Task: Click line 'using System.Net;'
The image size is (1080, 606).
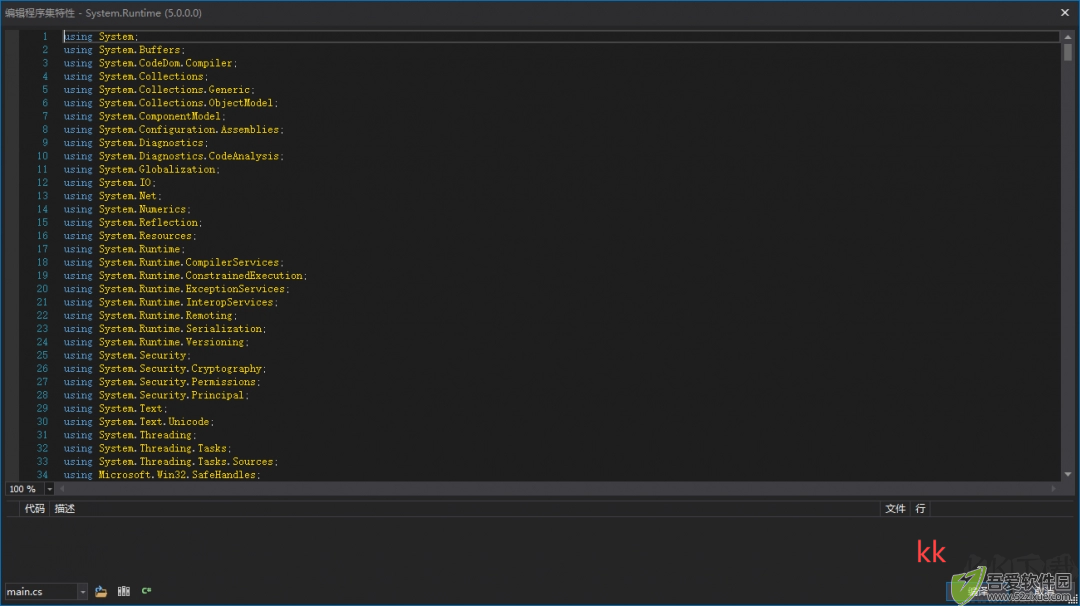Action: 113,196
